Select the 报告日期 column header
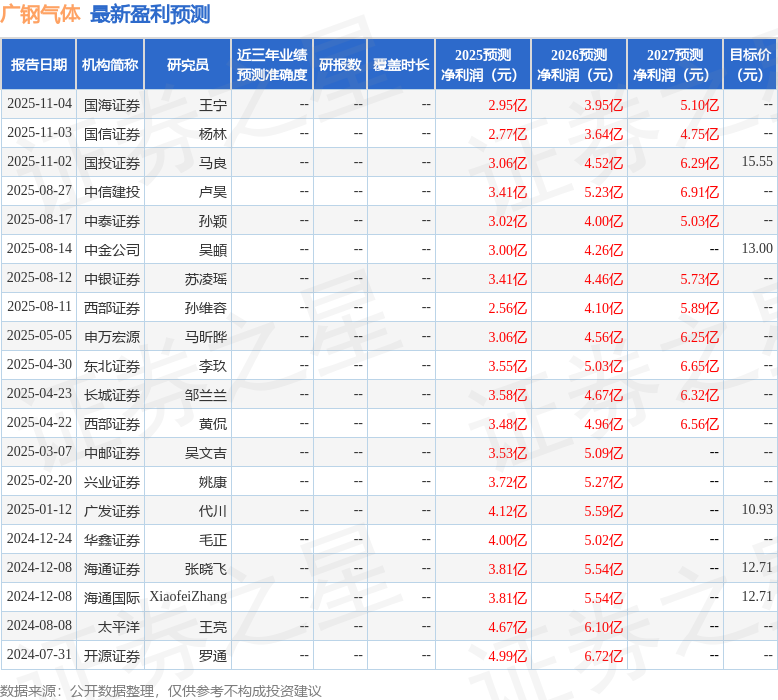 (39, 65)
